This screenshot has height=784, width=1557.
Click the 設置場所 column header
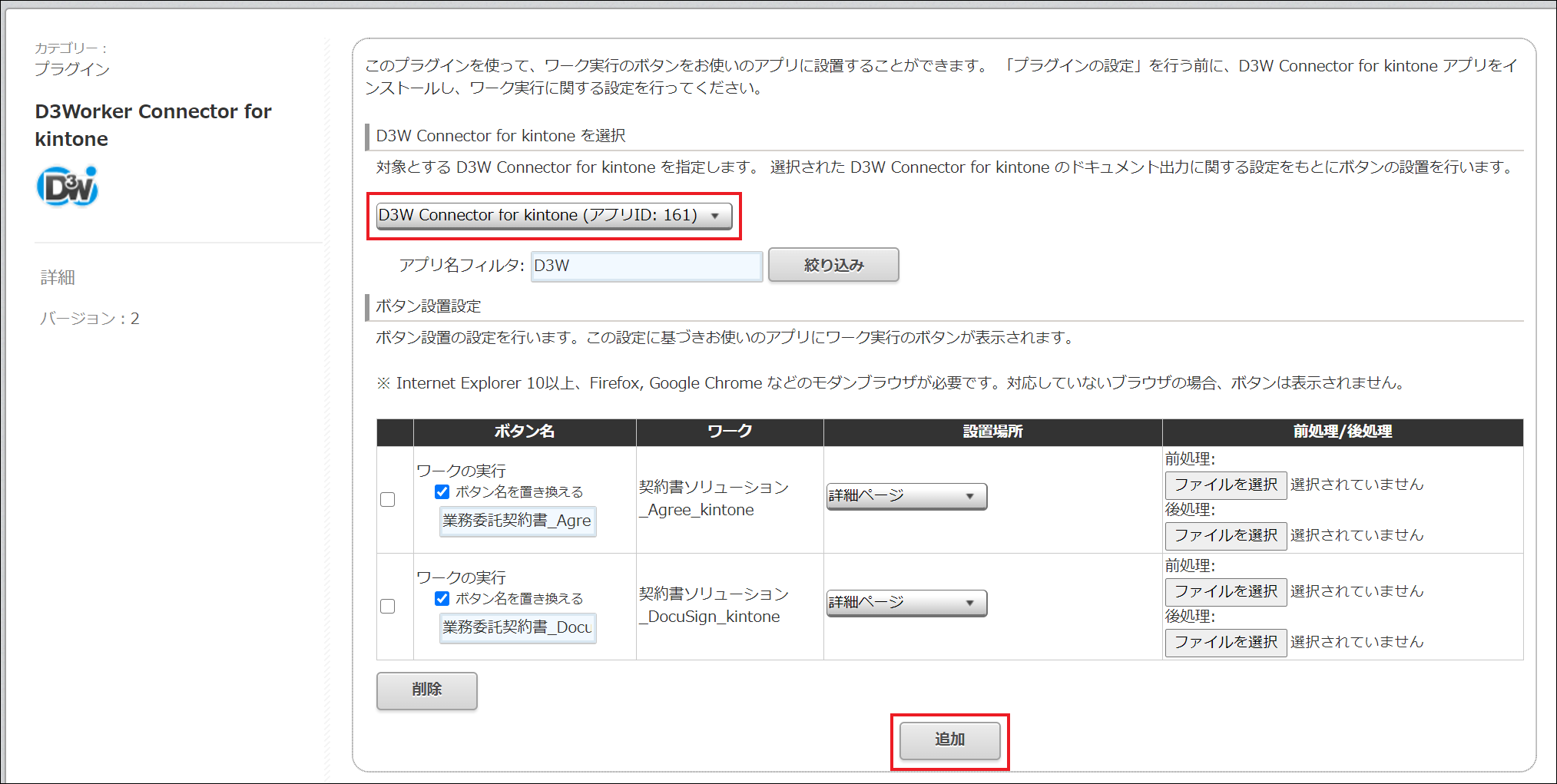pyautogui.click(x=993, y=432)
